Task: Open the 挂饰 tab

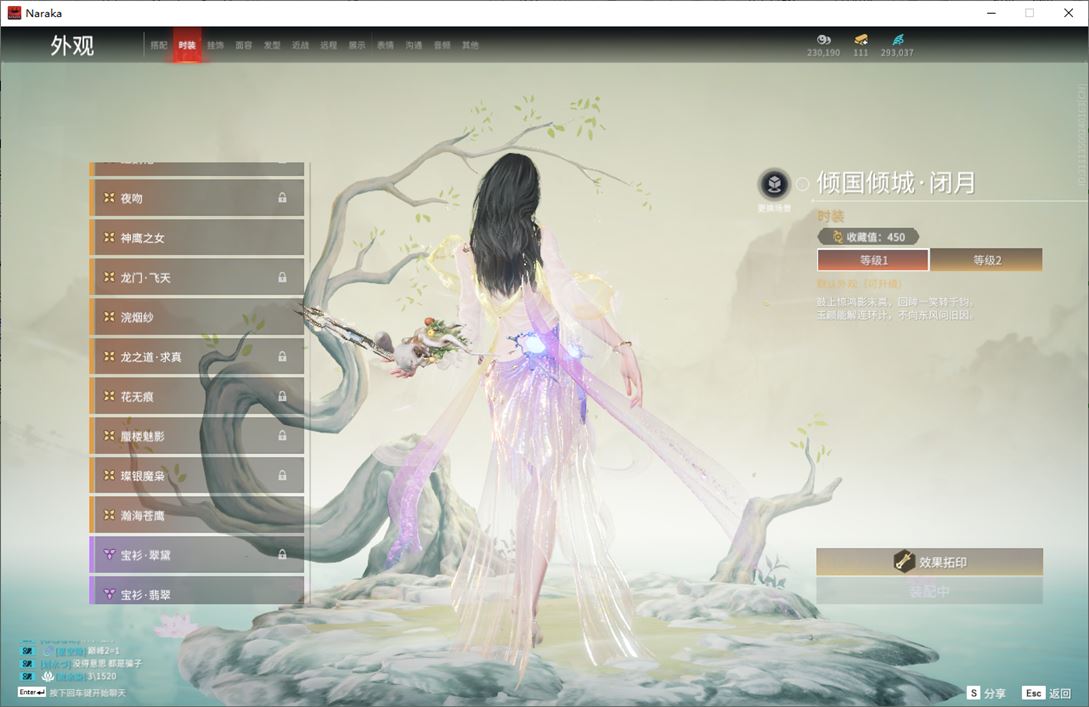Action: [215, 45]
